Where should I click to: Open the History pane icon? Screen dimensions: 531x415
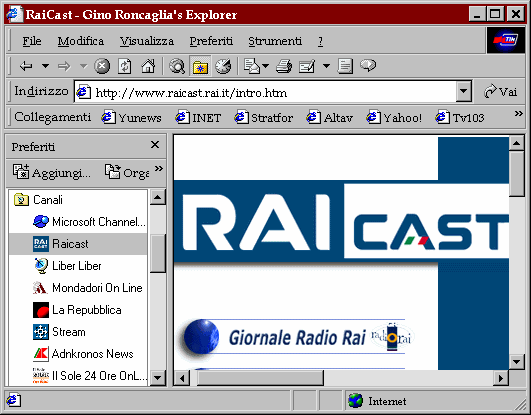(223, 66)
